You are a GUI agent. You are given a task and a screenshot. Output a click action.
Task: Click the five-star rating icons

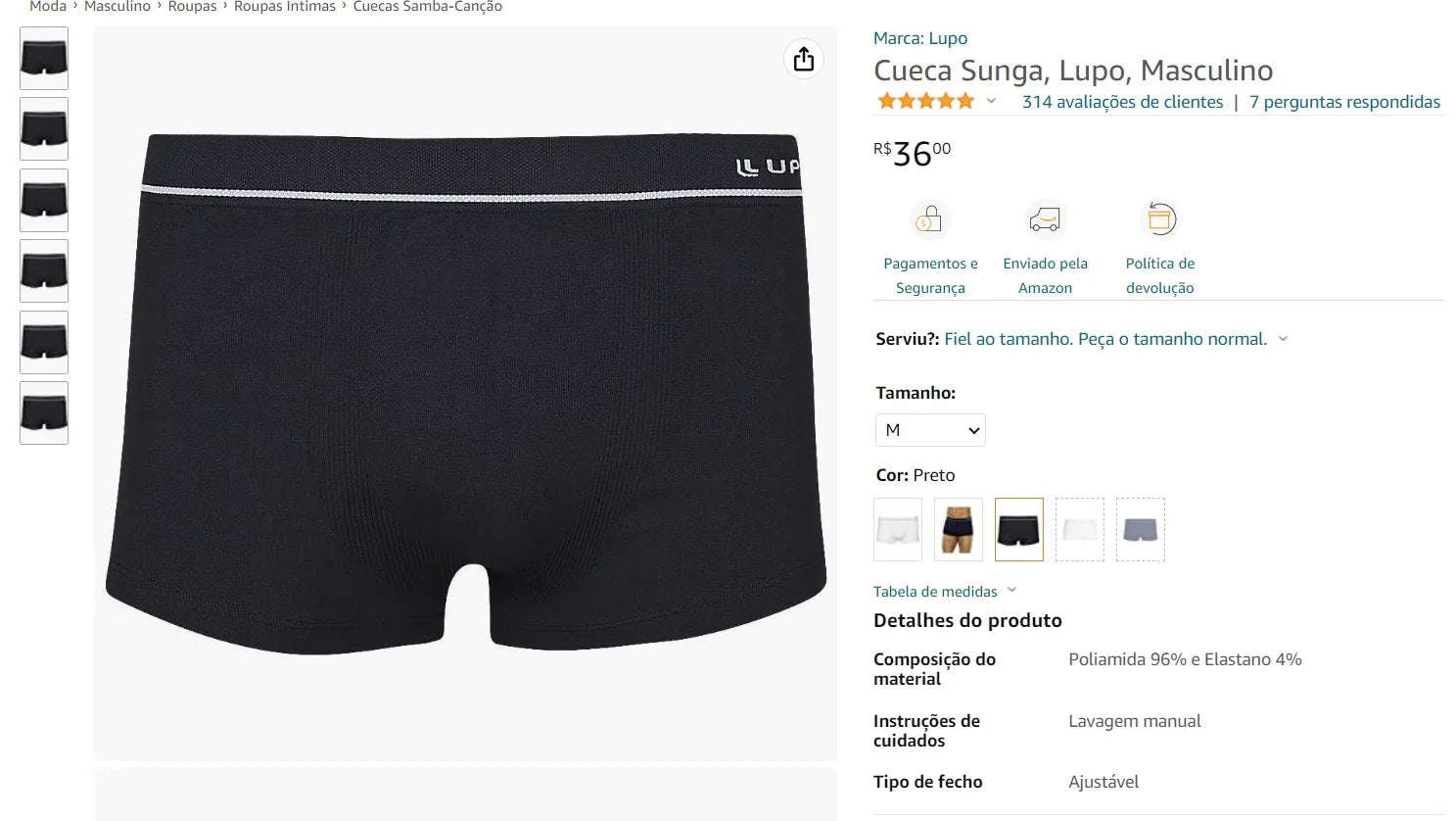coord(926,101)
